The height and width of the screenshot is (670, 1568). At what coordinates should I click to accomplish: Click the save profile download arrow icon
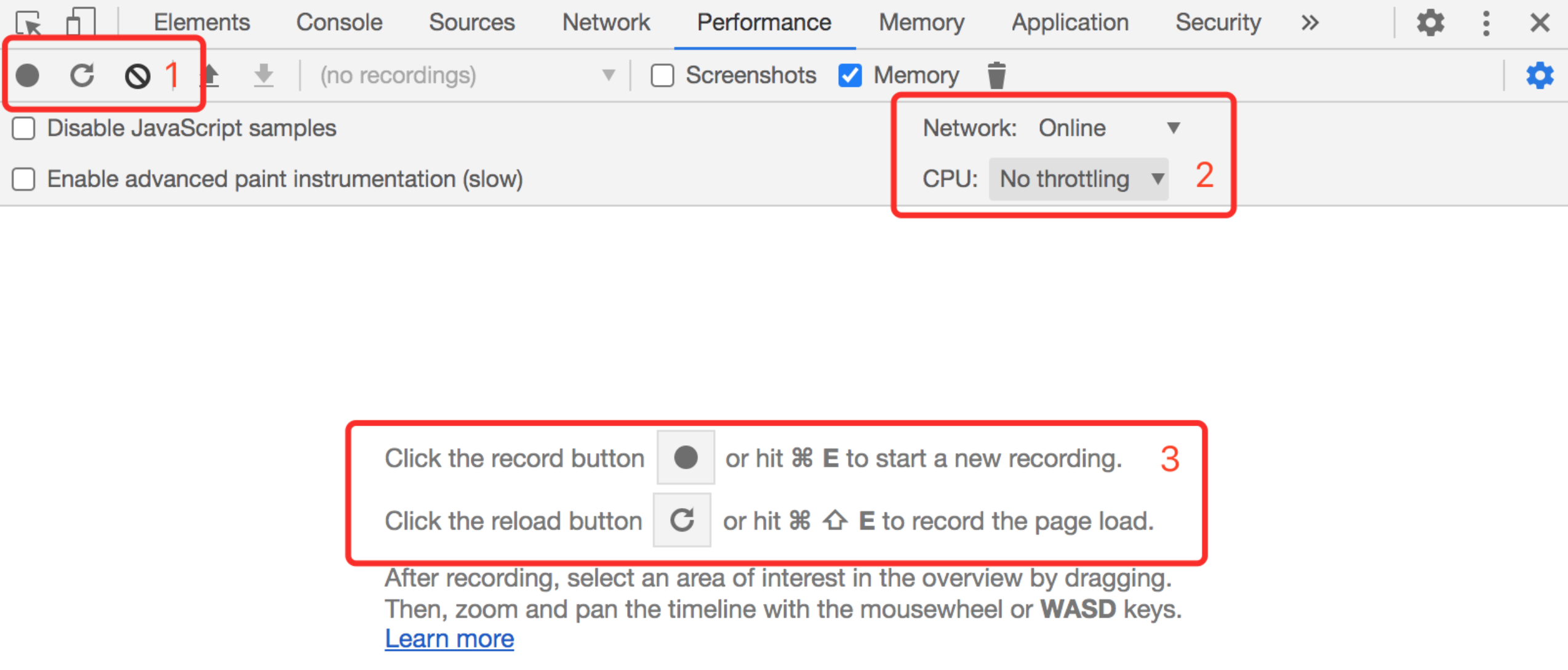tap(263, 75)
